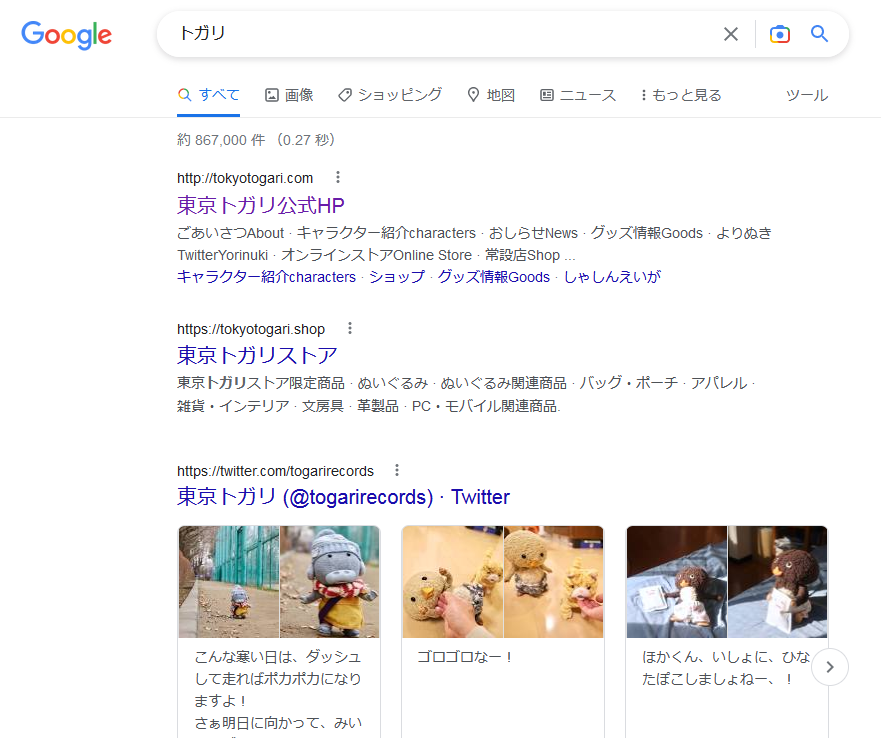Open options dots beside tokyotogari.shop
Viewport: 881px width, 738px height.
pos(349,328)
